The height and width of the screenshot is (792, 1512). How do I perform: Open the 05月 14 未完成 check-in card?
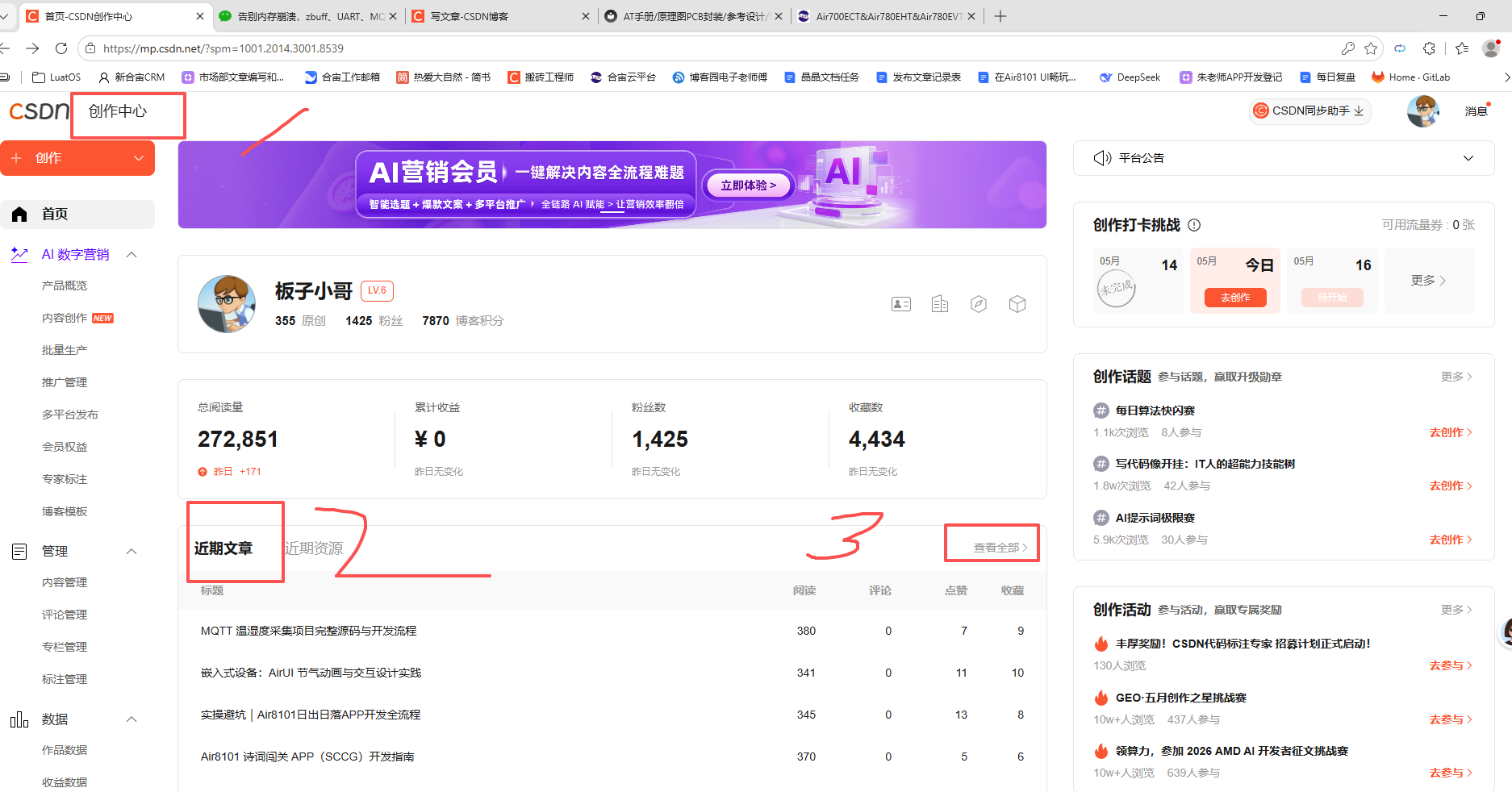(1138, 280)
